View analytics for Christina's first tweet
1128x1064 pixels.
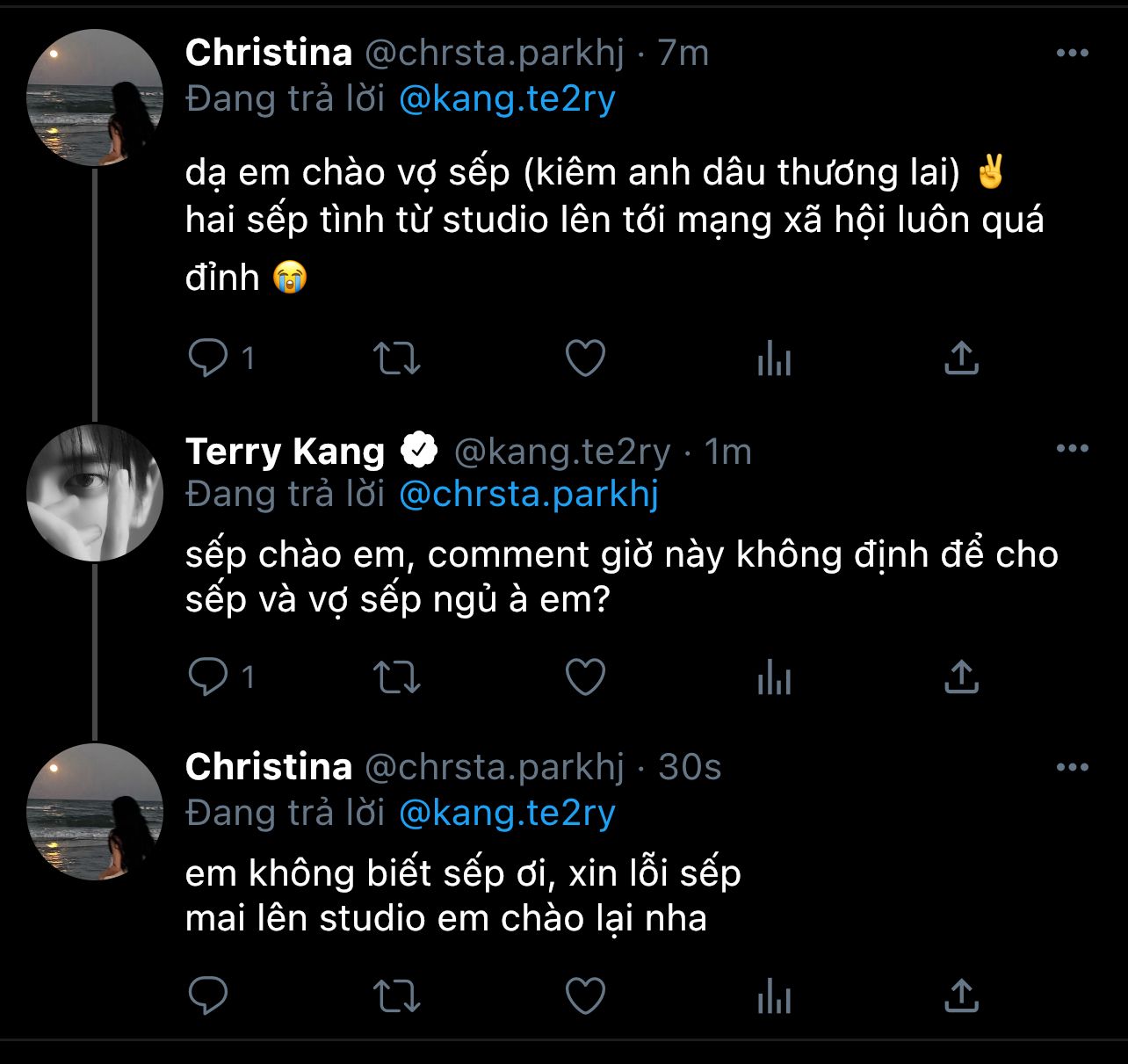pyautogui.click(x=774, y=358)
